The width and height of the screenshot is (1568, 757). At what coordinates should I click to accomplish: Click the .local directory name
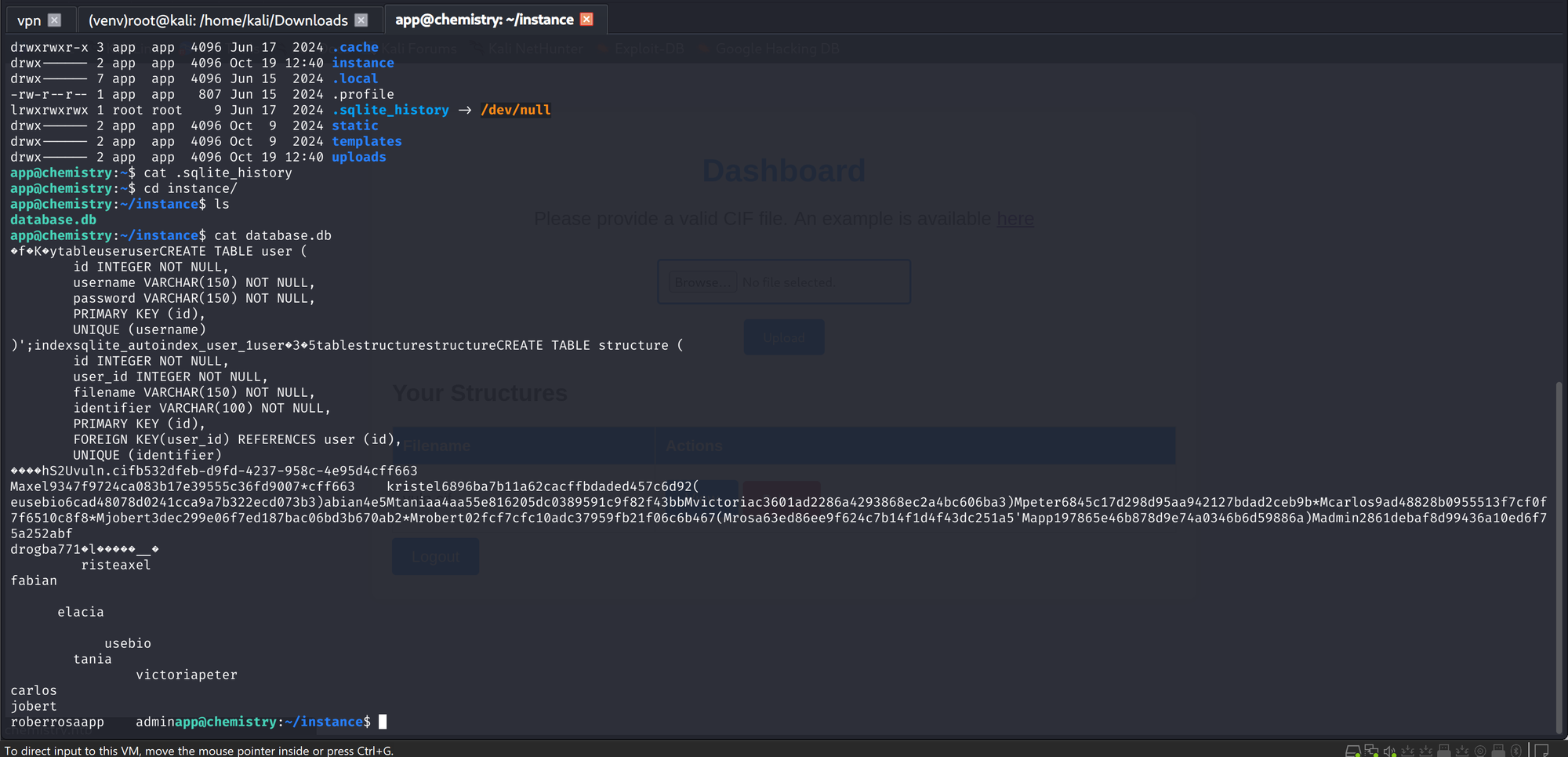(x=355, y=78)
